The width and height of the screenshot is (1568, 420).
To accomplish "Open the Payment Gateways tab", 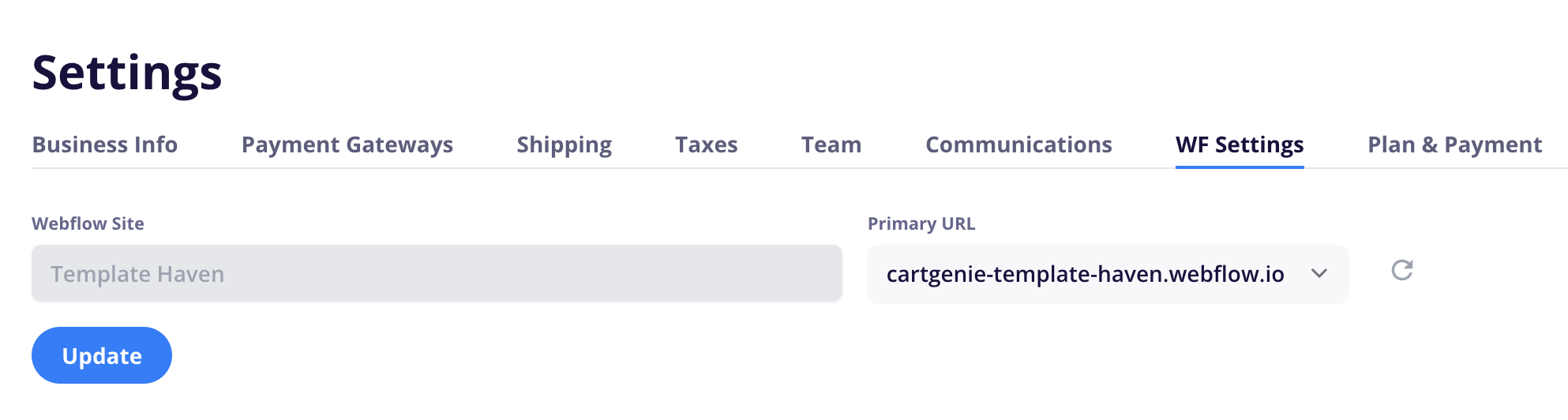I will click(x=347, y=144).
